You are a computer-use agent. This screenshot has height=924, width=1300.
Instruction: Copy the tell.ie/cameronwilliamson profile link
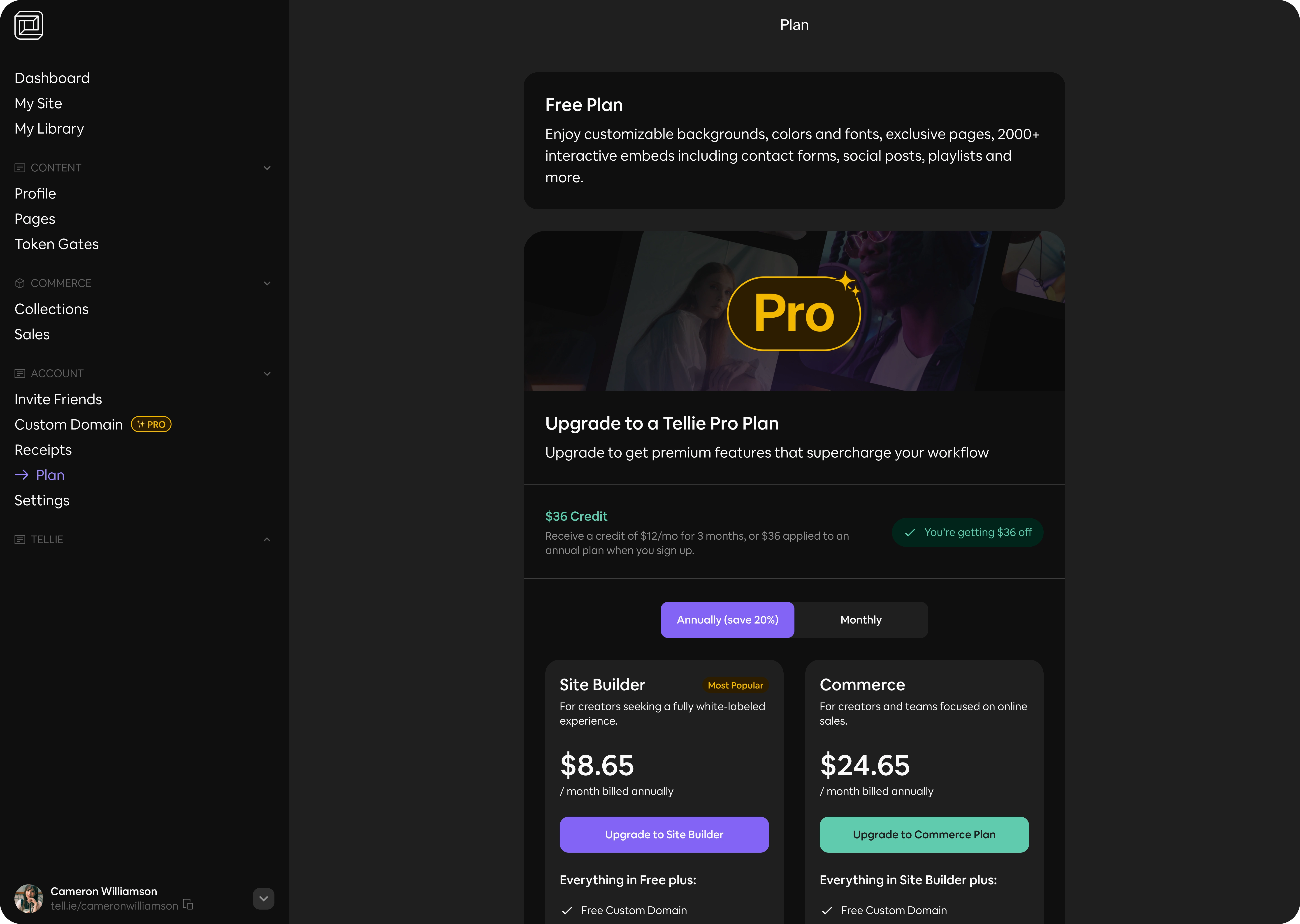tap(188, 905)
